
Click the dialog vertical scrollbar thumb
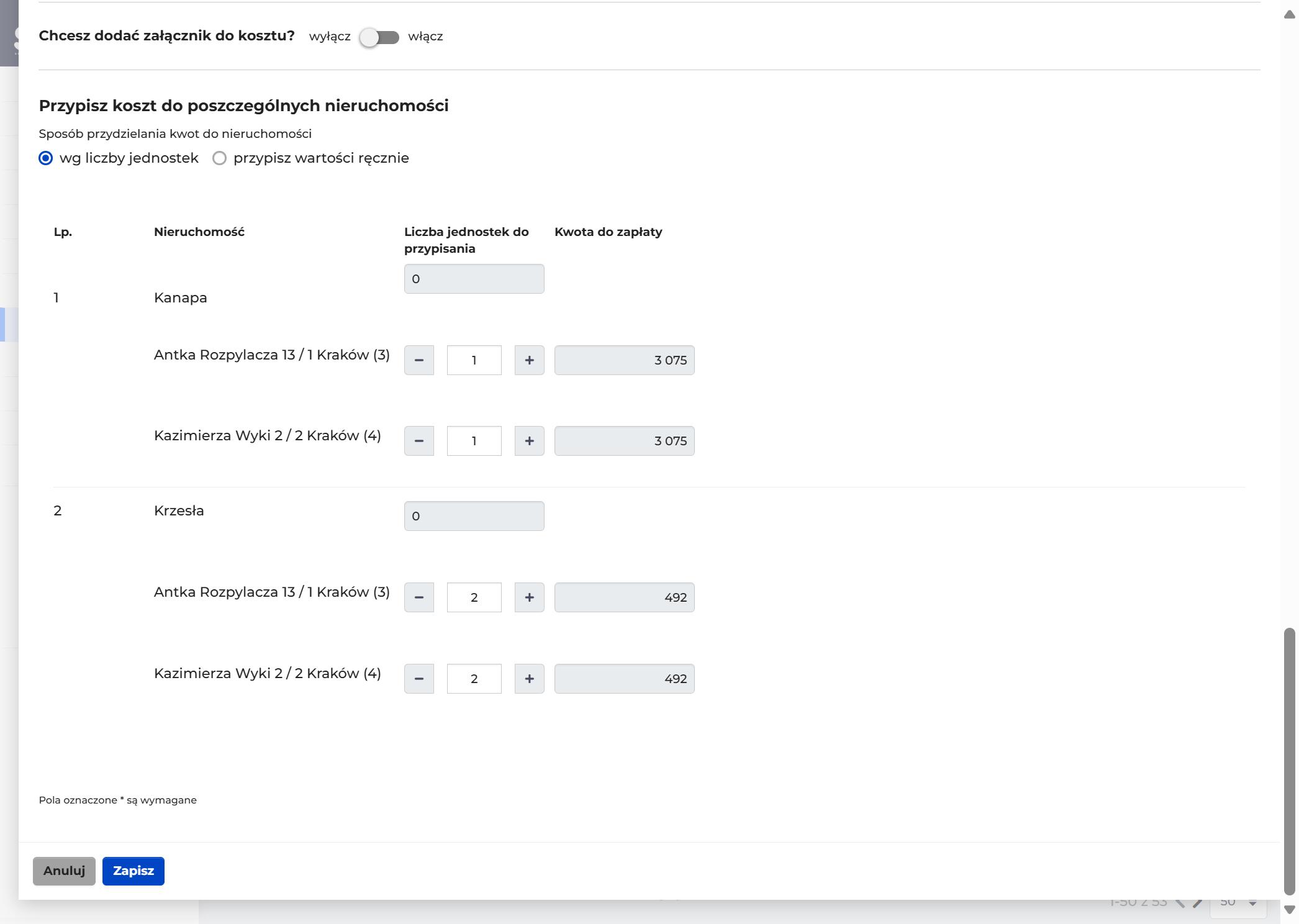click(1290, 761)
